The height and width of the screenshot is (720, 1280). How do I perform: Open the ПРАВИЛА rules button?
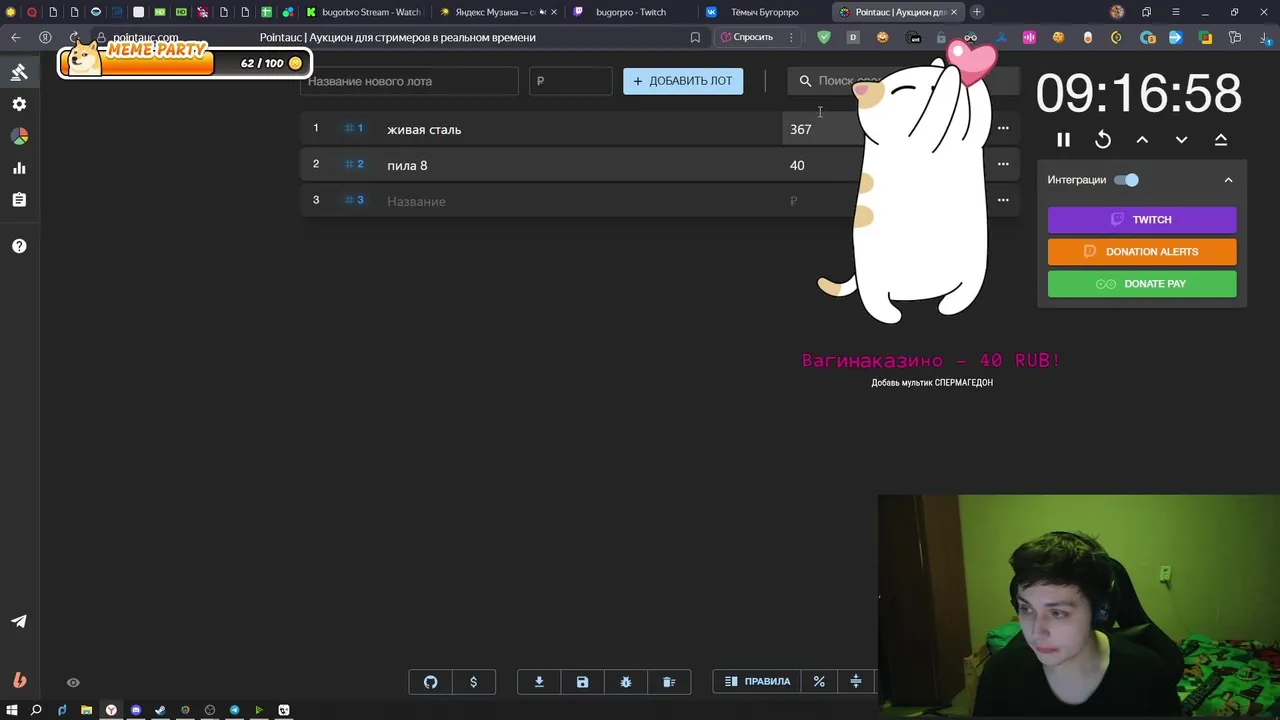757,682
